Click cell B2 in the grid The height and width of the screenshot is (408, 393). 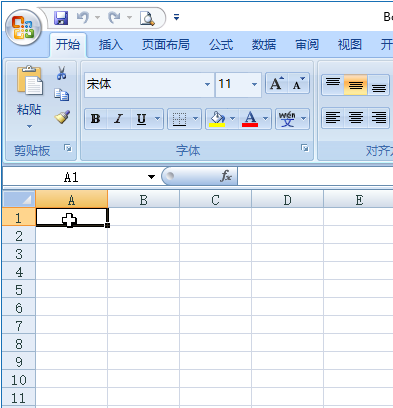tap(143, 235)
